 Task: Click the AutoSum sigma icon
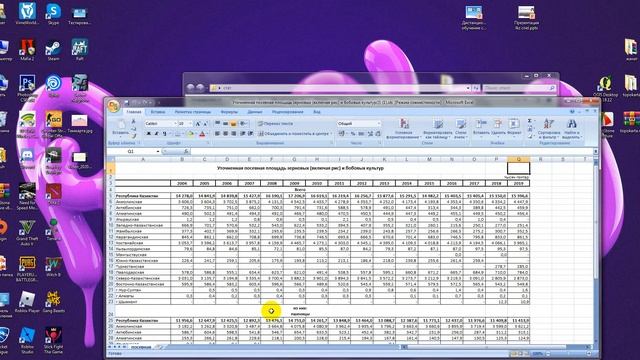(x=530, y=121)
